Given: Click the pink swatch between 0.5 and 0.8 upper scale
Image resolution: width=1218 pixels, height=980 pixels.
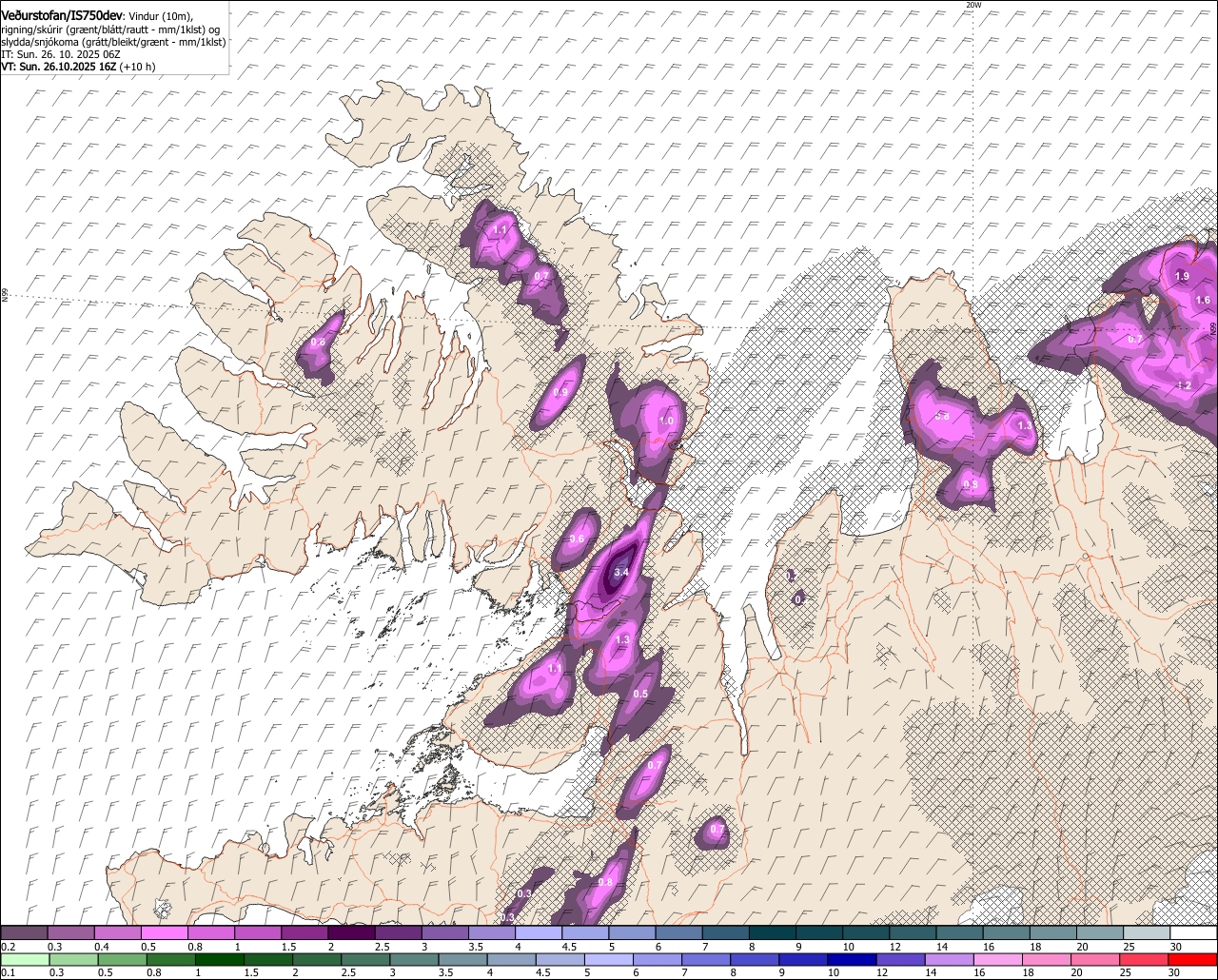Looking at the screenshot, I should [x=164, y=932].
